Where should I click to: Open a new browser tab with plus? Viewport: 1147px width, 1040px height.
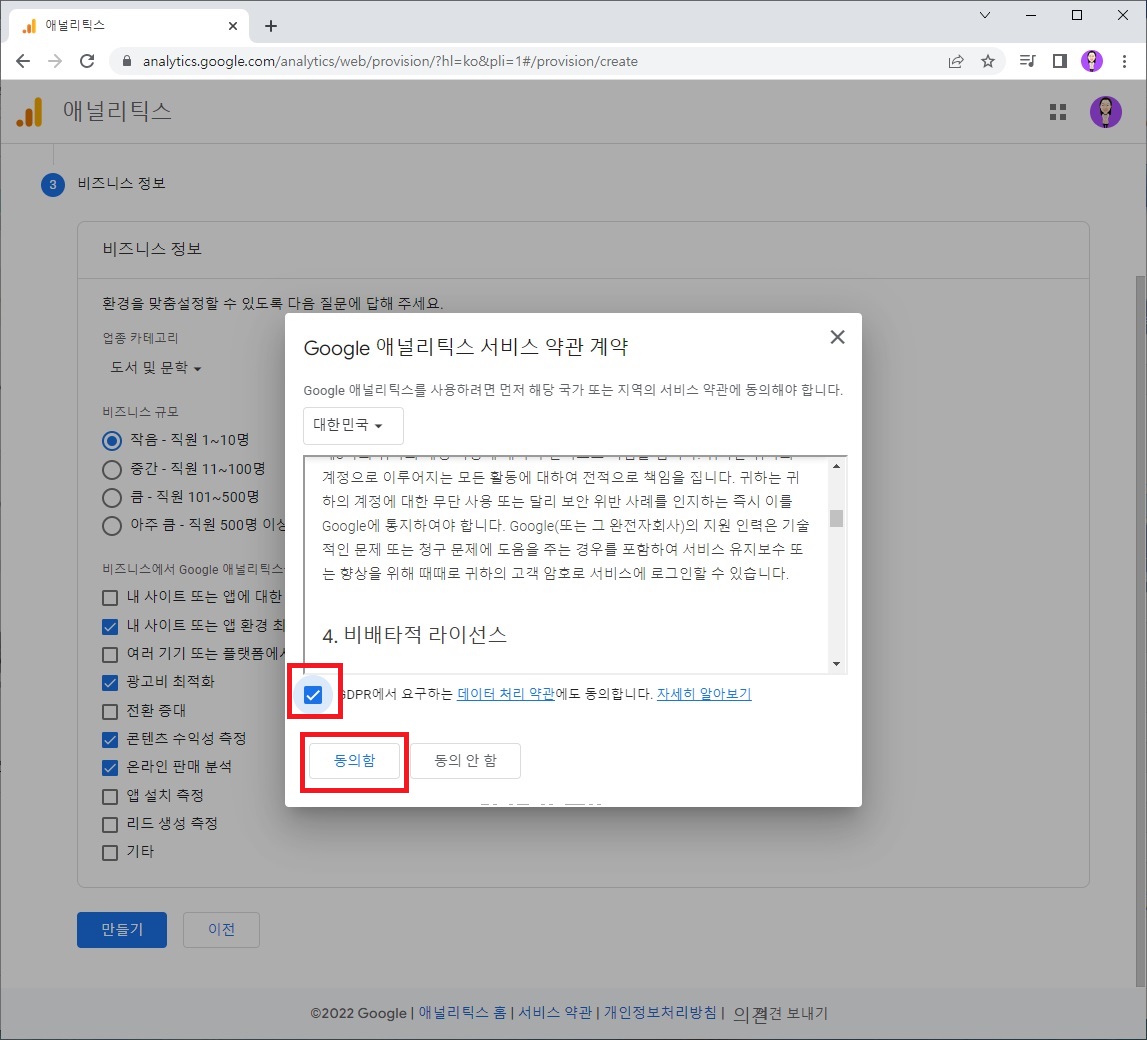tap(271, 26)
